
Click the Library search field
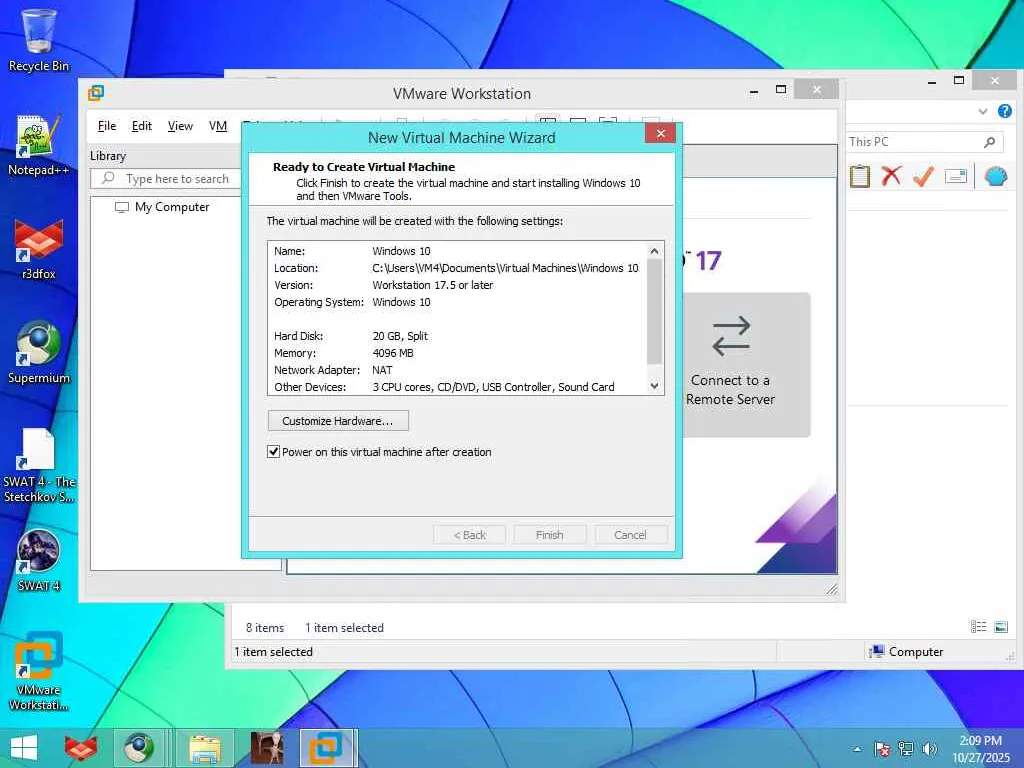[167, 178]
